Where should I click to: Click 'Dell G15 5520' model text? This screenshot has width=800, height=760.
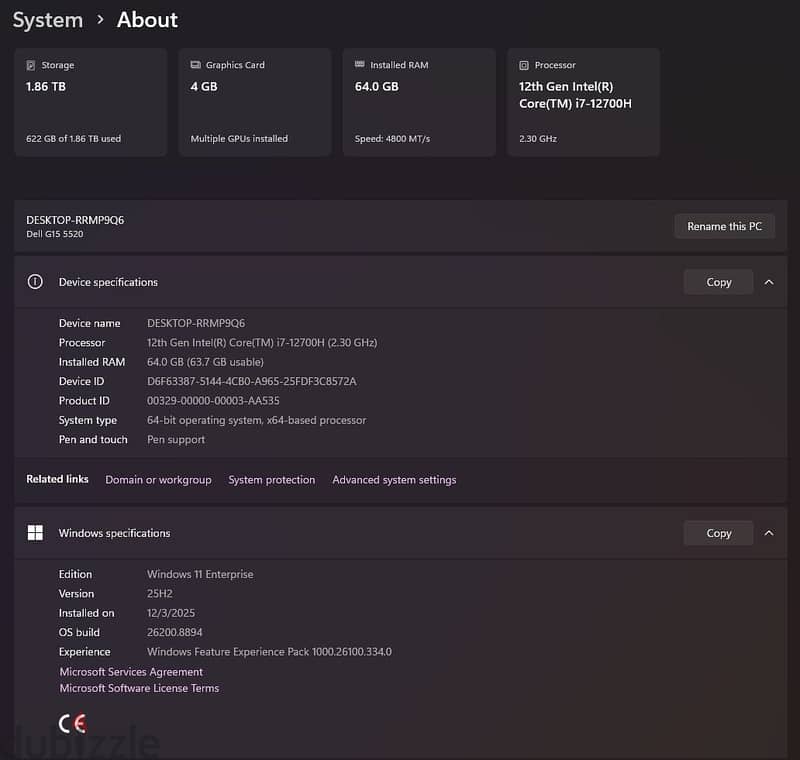(55, 234)
